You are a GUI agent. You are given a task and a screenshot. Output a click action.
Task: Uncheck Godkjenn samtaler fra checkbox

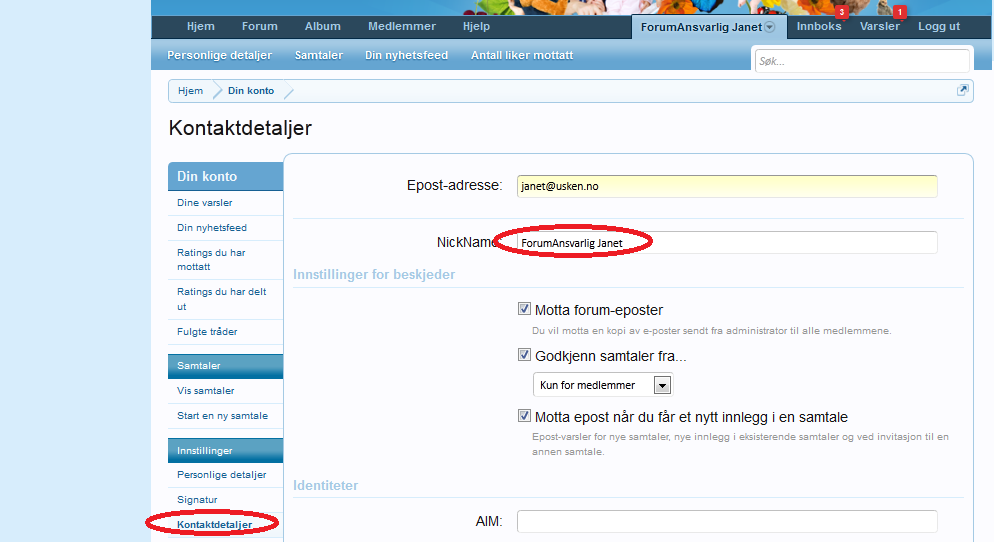click(524, 355)
